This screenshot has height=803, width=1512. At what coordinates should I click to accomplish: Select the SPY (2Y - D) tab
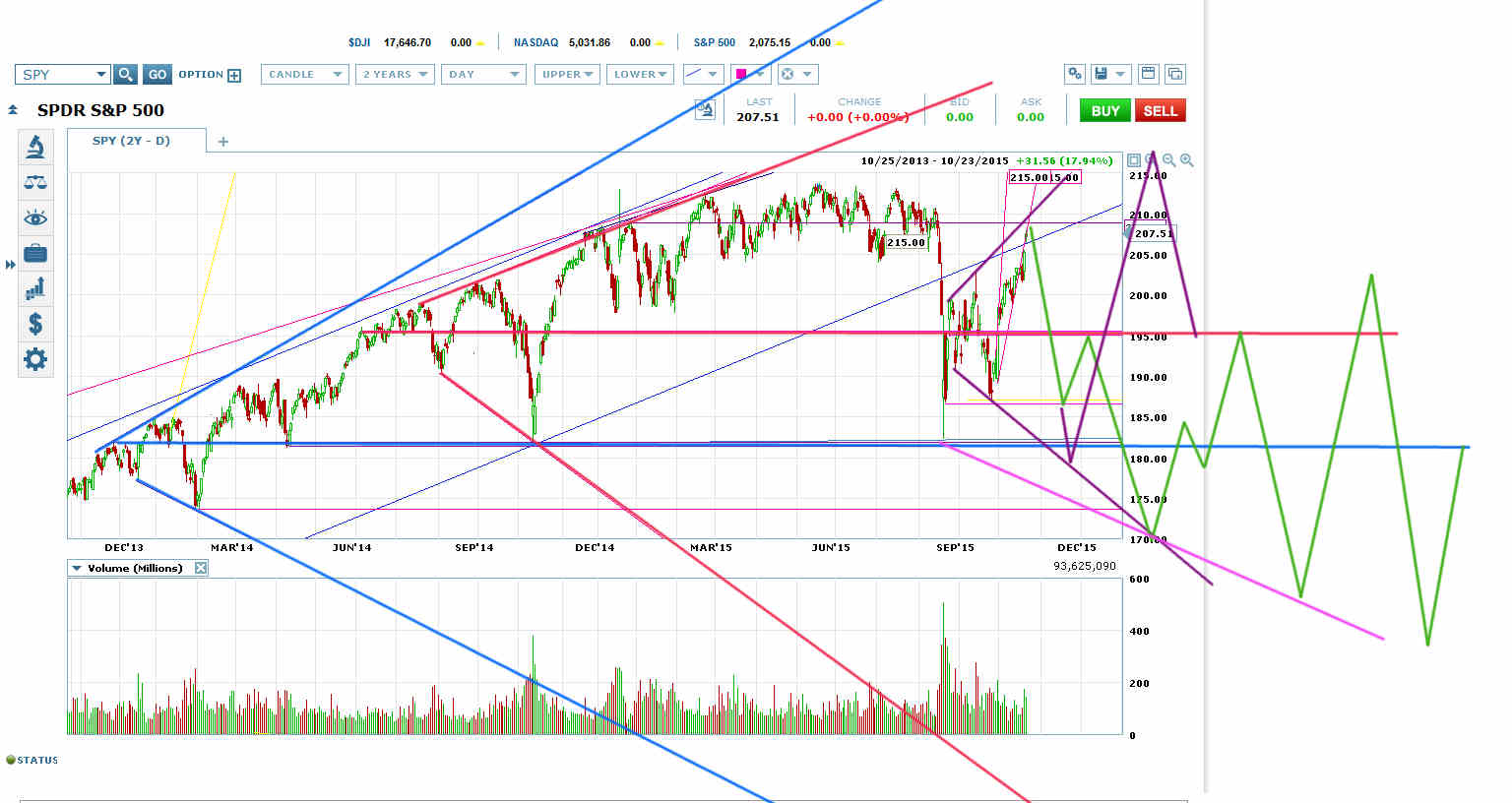point(132,141)
